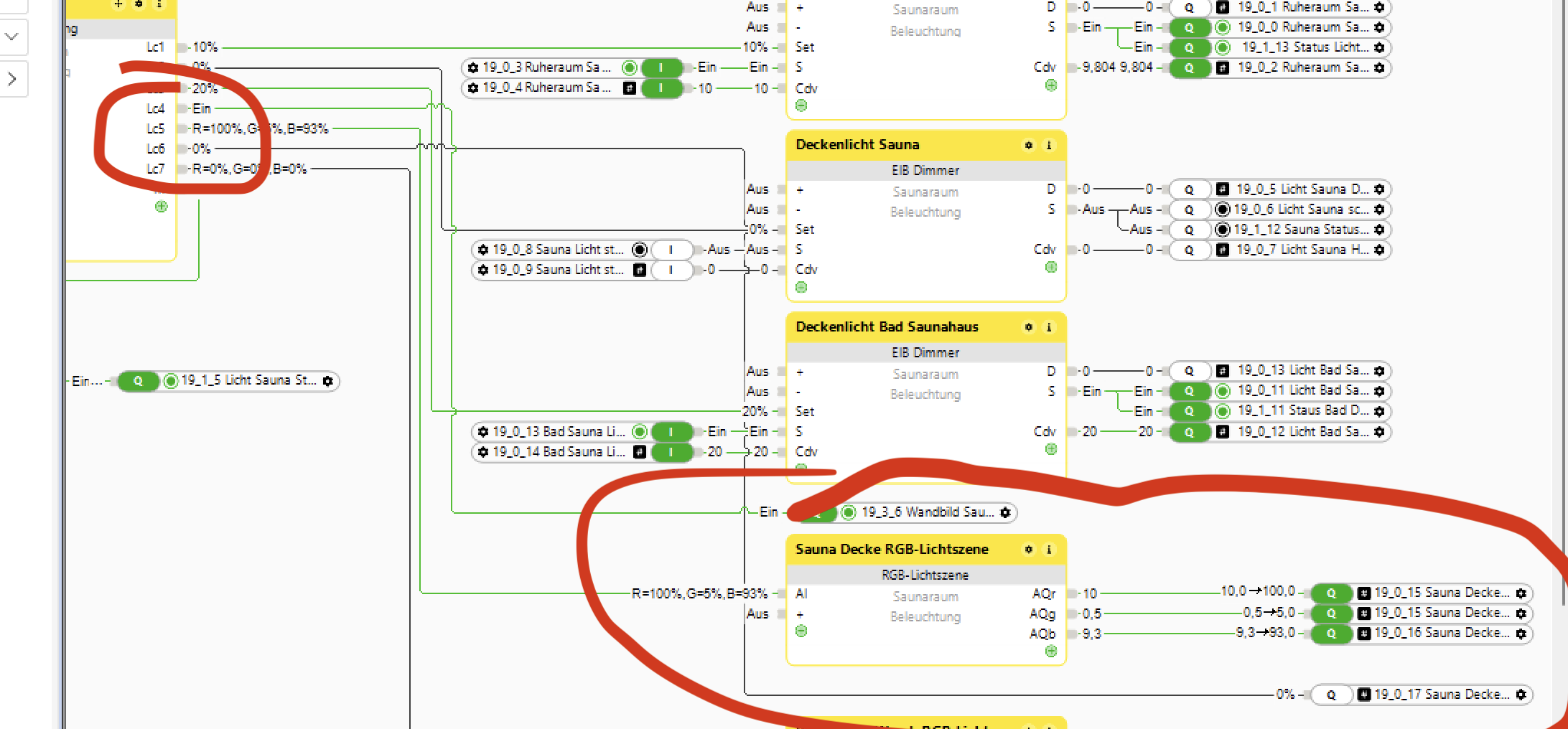Add output connector on Sauna Decke RGB-Lichtszene
1568x729 pixels.
click(1051, 651)
